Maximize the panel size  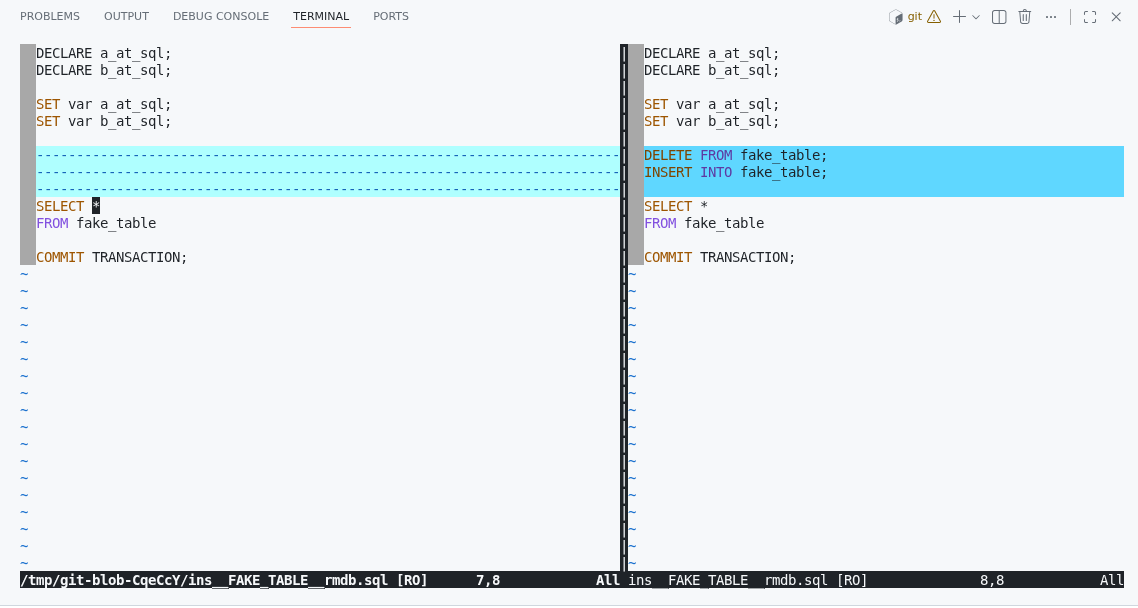pyautogui.click(x=1090, y=17)
